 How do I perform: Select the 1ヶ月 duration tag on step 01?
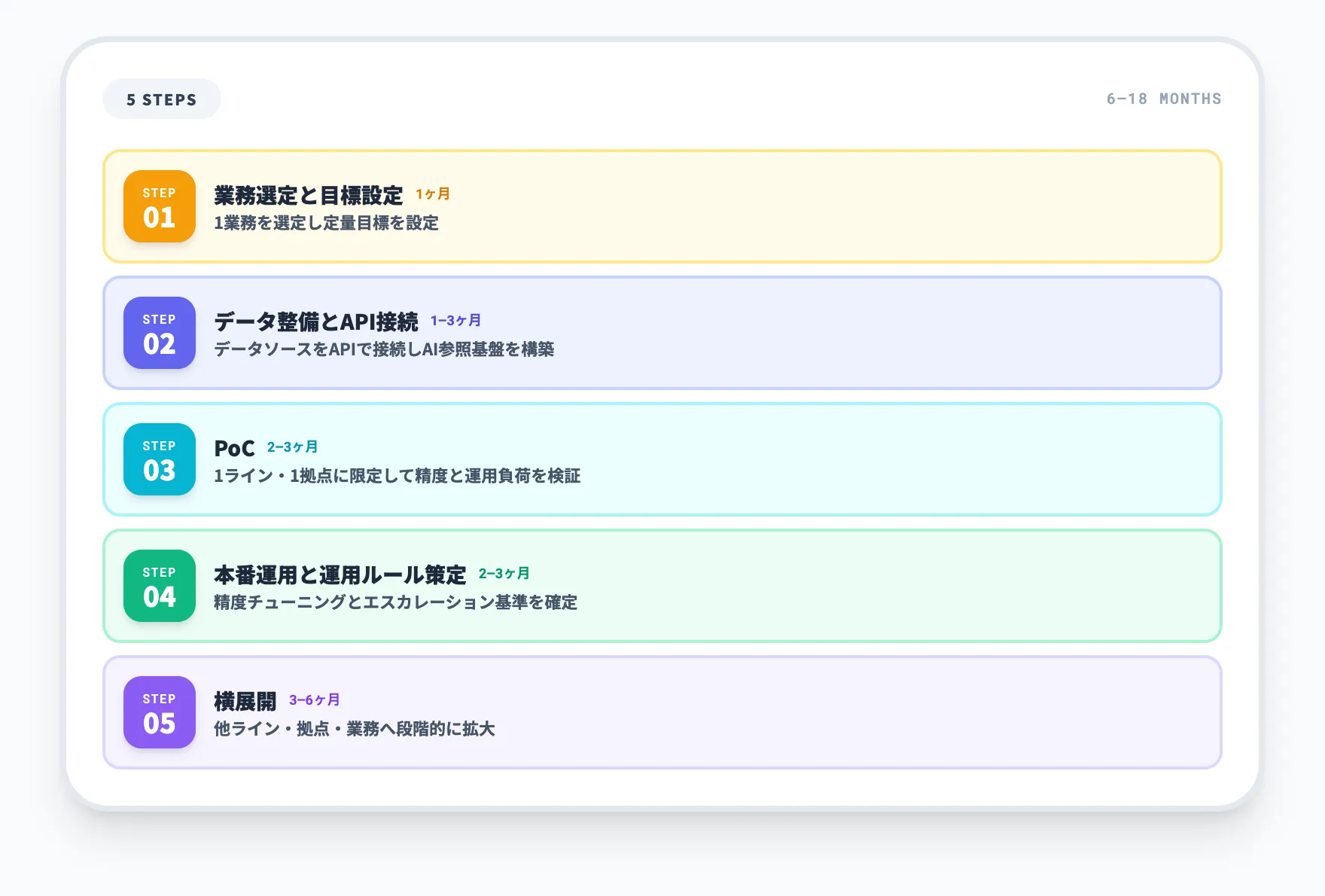click(431, 194)
